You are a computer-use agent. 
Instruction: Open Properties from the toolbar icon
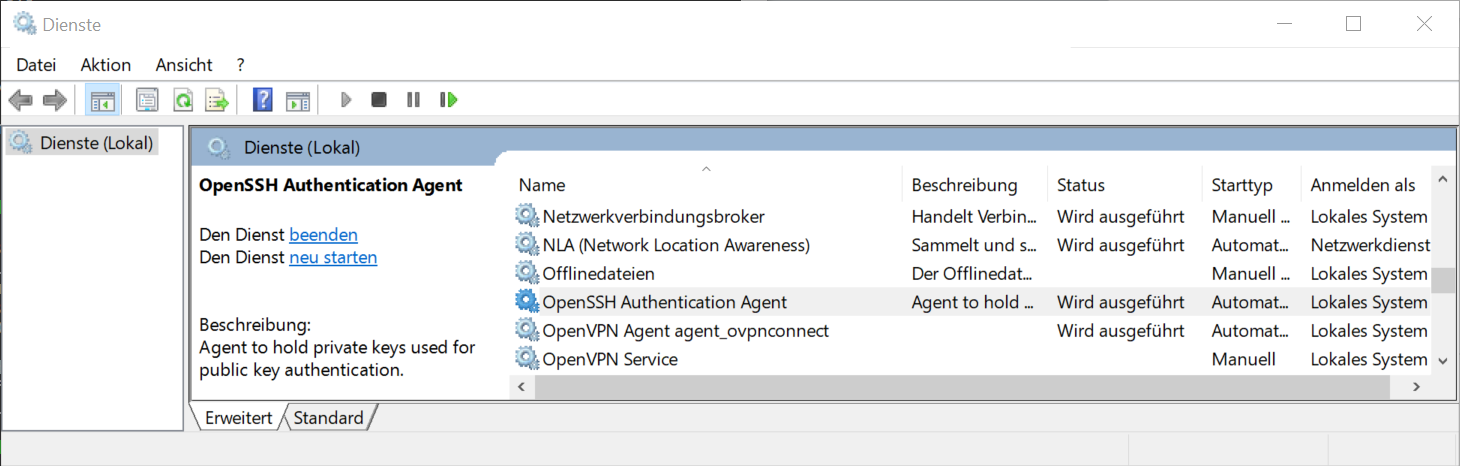tap(147, 100)
